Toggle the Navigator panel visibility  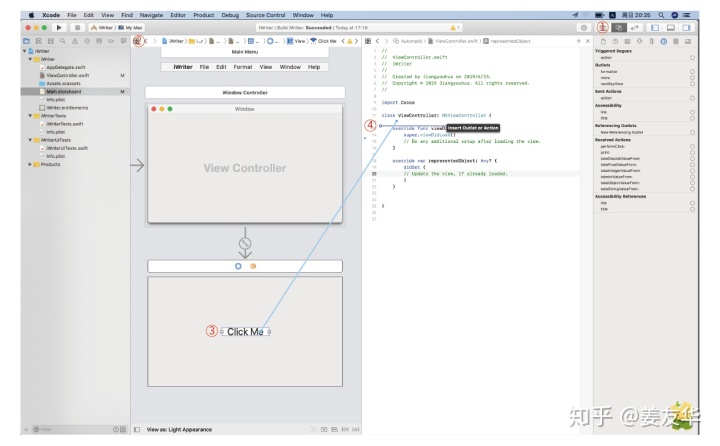[x=655, y=28]
